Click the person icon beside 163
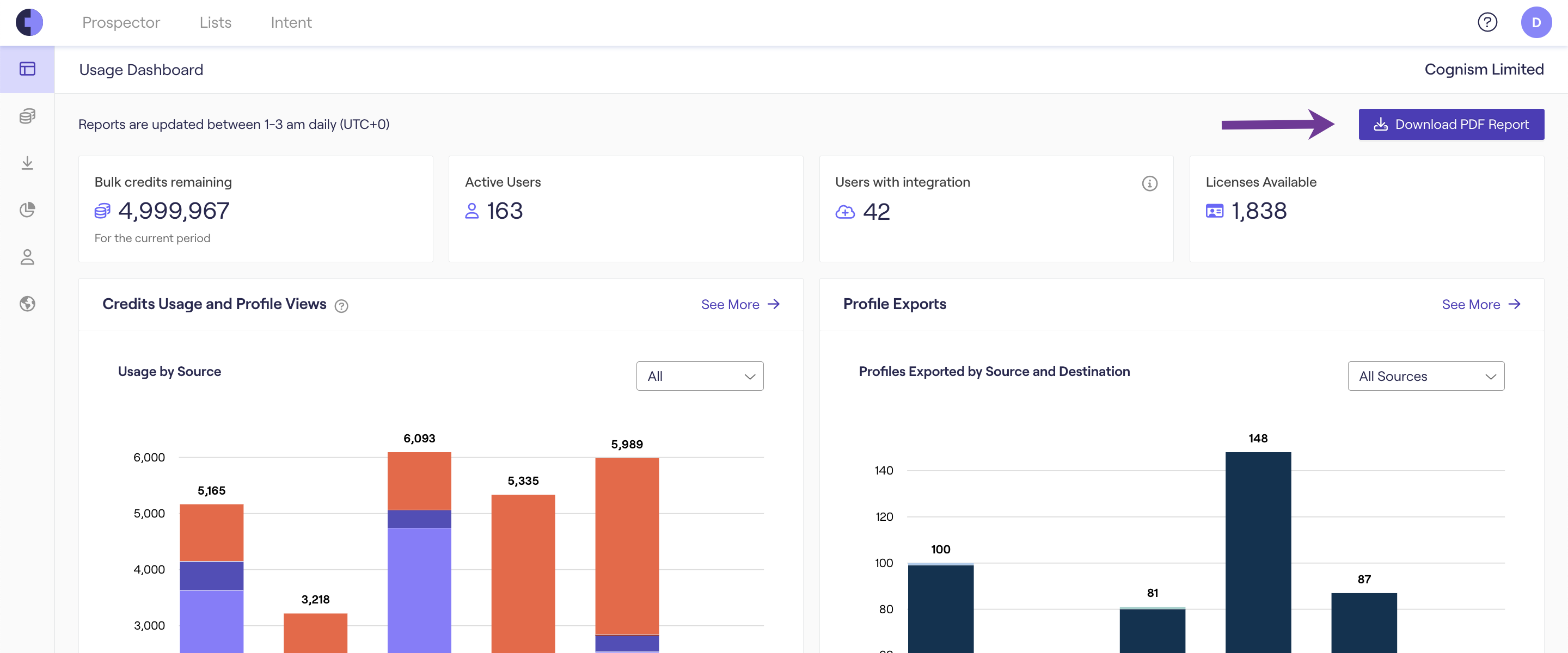 point(471,211)
